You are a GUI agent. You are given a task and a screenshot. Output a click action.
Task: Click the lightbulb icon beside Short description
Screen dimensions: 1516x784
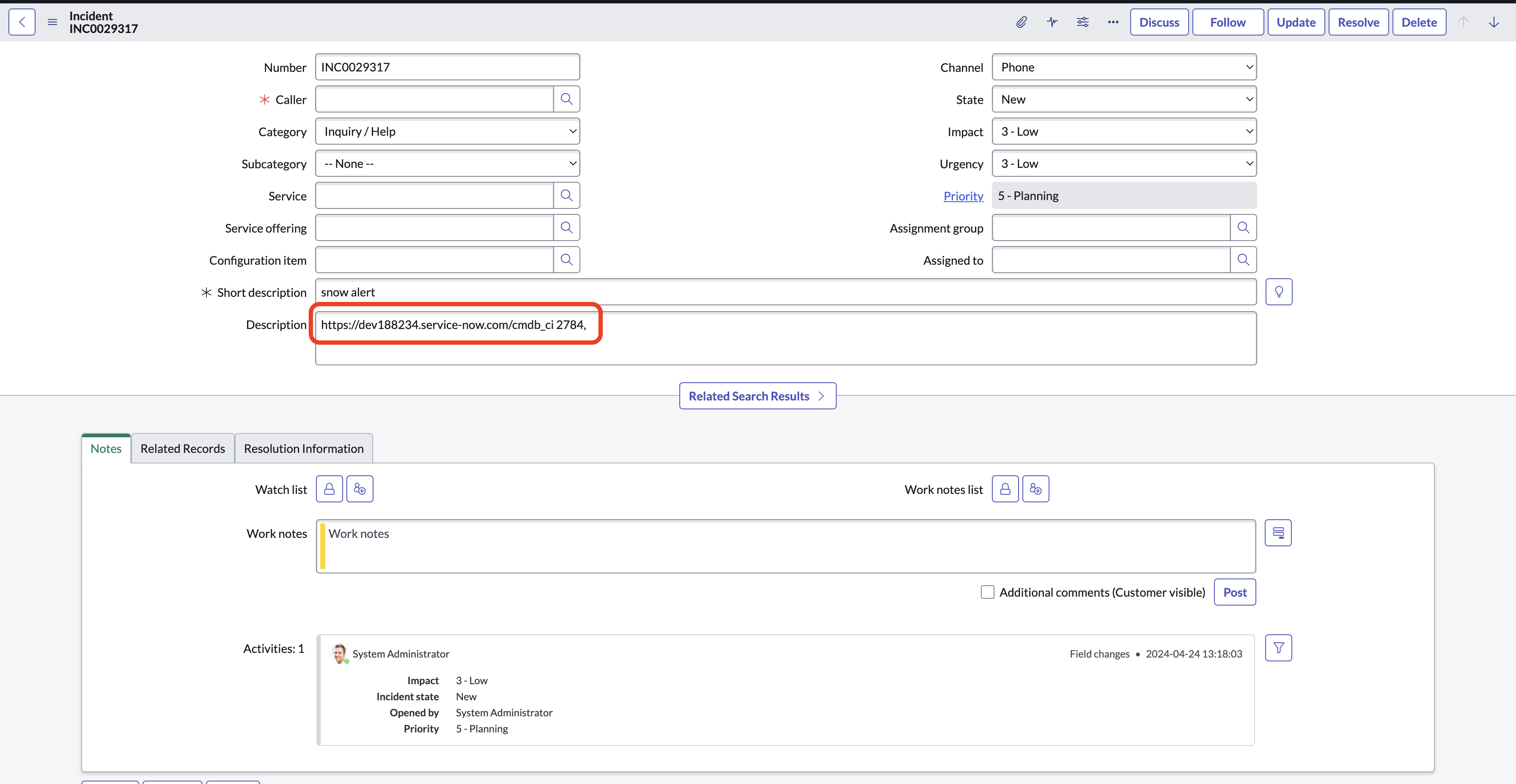point(1278,291)
